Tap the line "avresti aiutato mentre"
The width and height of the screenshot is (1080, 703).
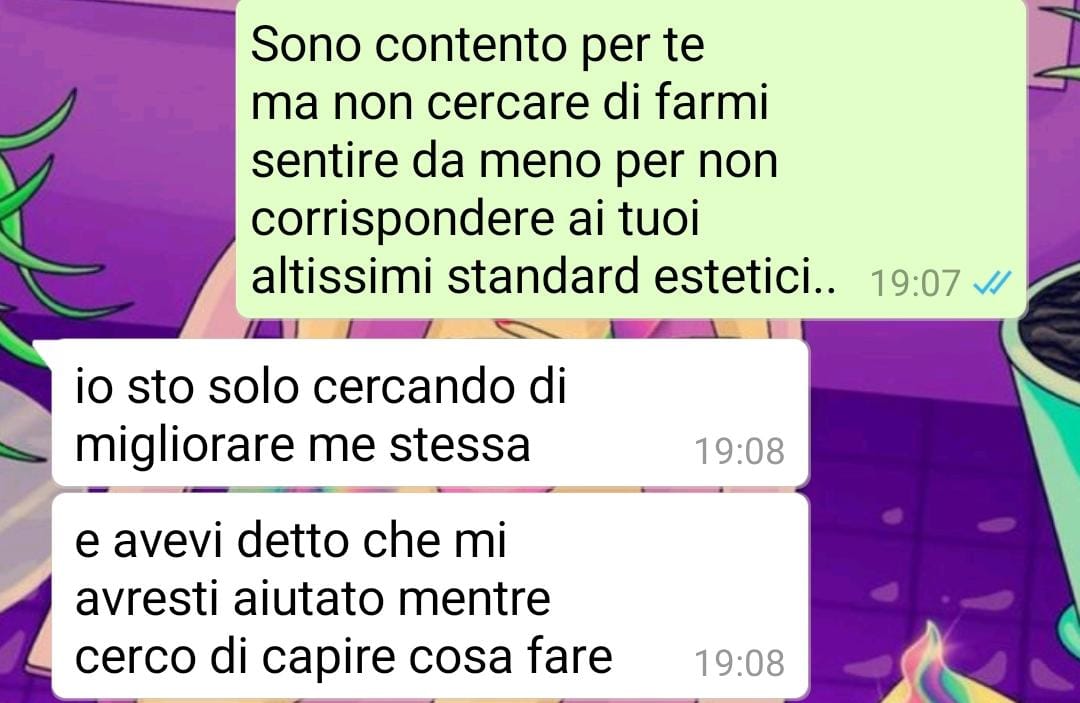pos(313,599)
